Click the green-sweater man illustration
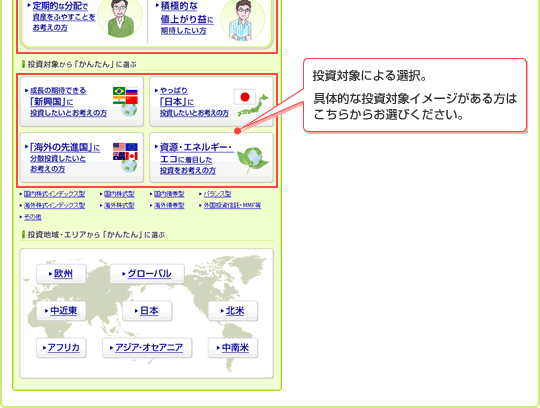540x408 pixels. tap(120, 18)
